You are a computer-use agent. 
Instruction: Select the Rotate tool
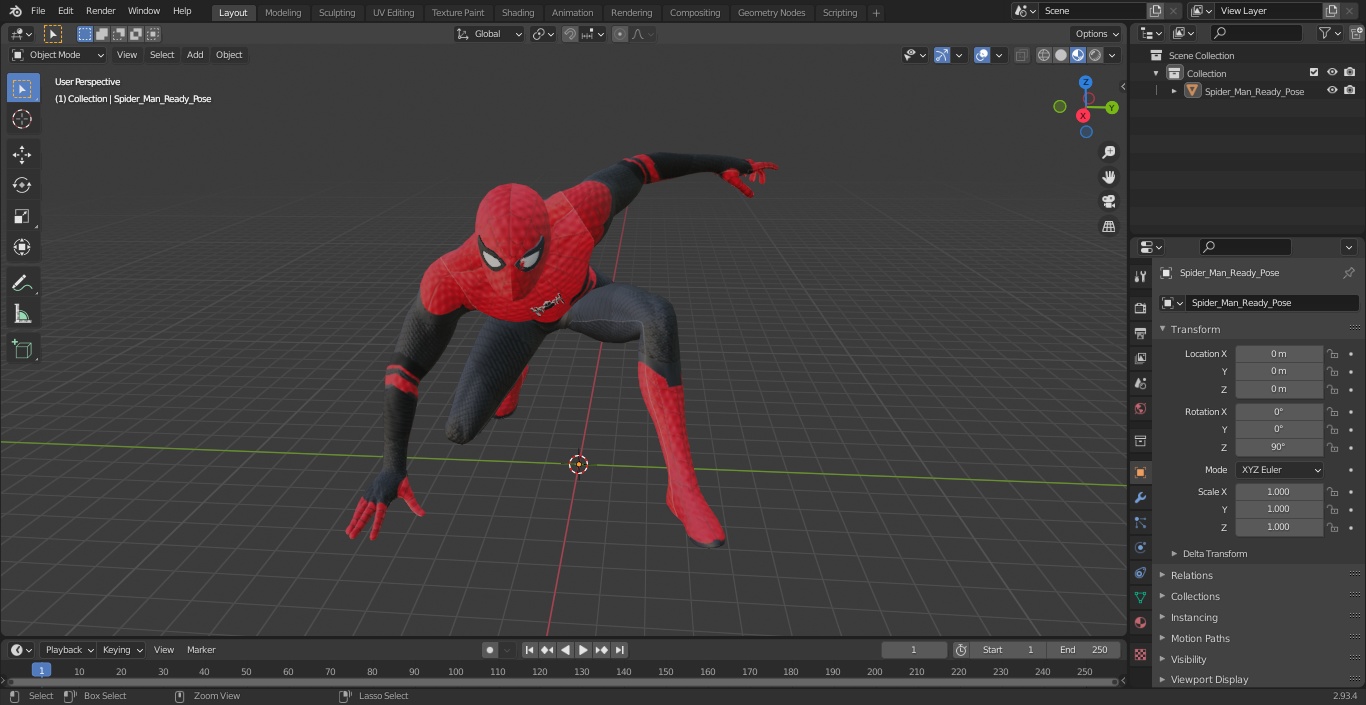pyautogui.click(x=22, y=185)
